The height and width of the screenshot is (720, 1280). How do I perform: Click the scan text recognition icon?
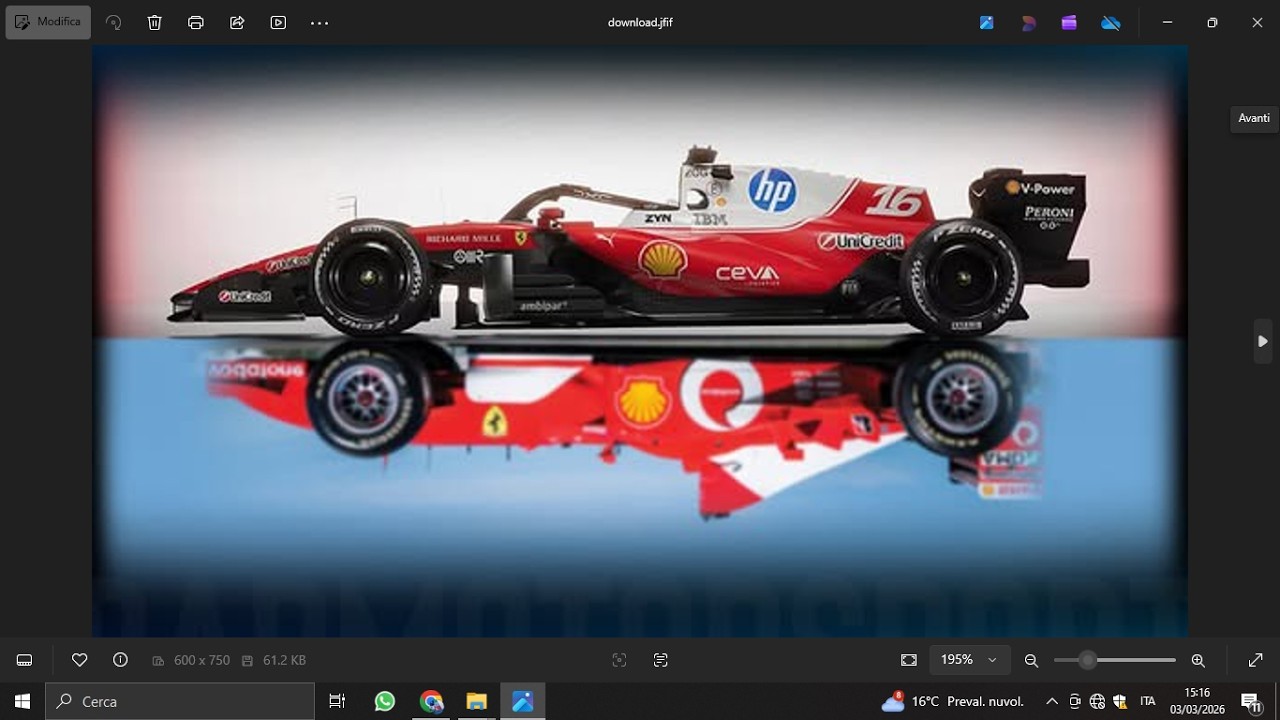(x=660, y=660)
